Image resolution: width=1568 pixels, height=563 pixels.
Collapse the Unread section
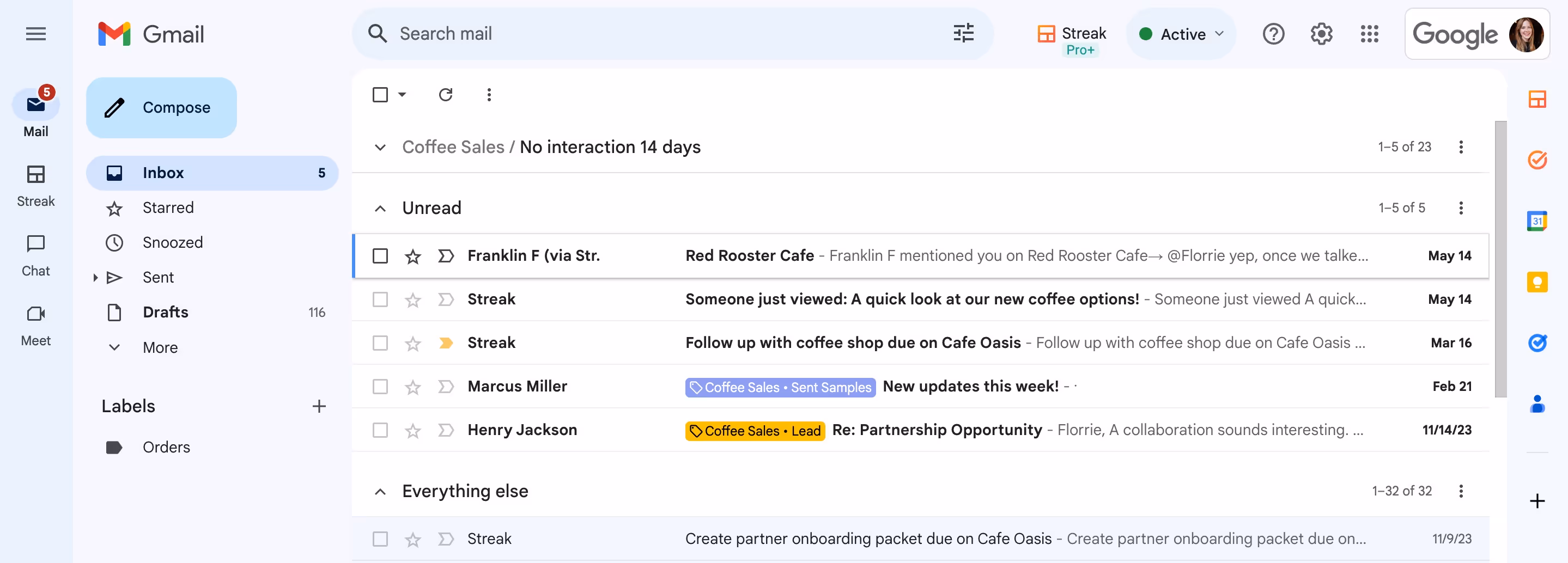click(380, 208)
